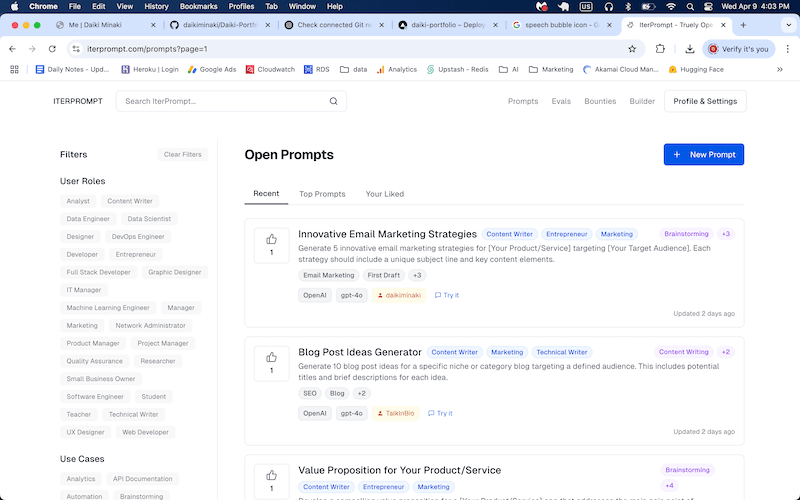Open the Apple menu
This screenshot has width=800, height=500.
pyautogui.click(x=14, y=7)
